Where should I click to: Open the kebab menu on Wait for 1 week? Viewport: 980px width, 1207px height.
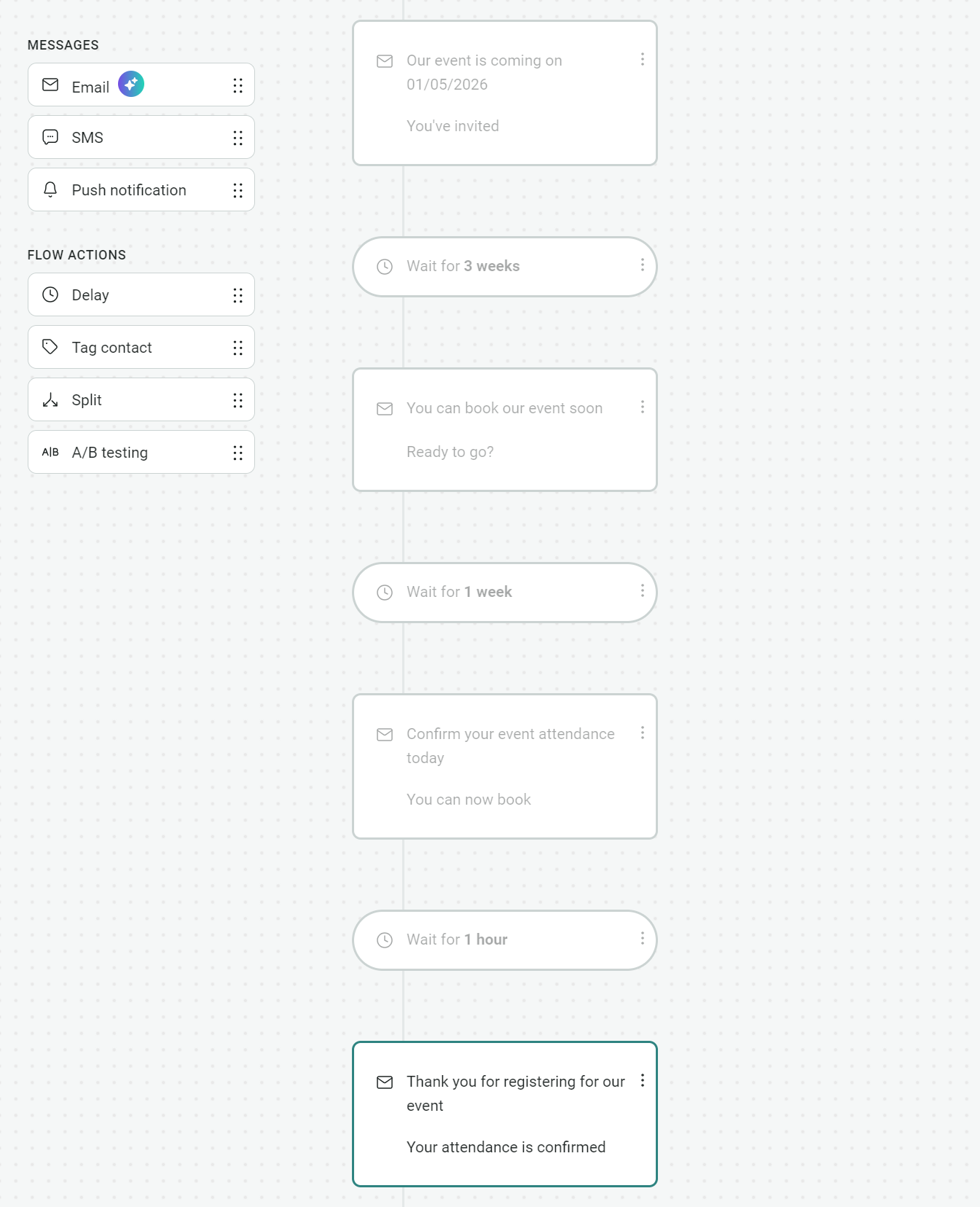[x=643, y=590]
